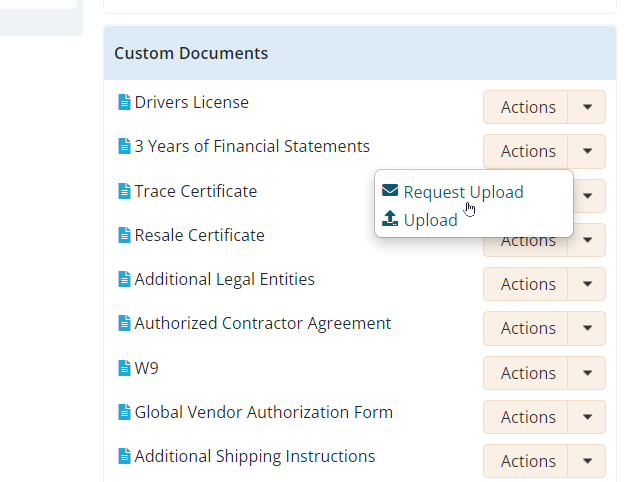
Task: Choose Upload from the popup menu
Action: (x=430, y=220)
